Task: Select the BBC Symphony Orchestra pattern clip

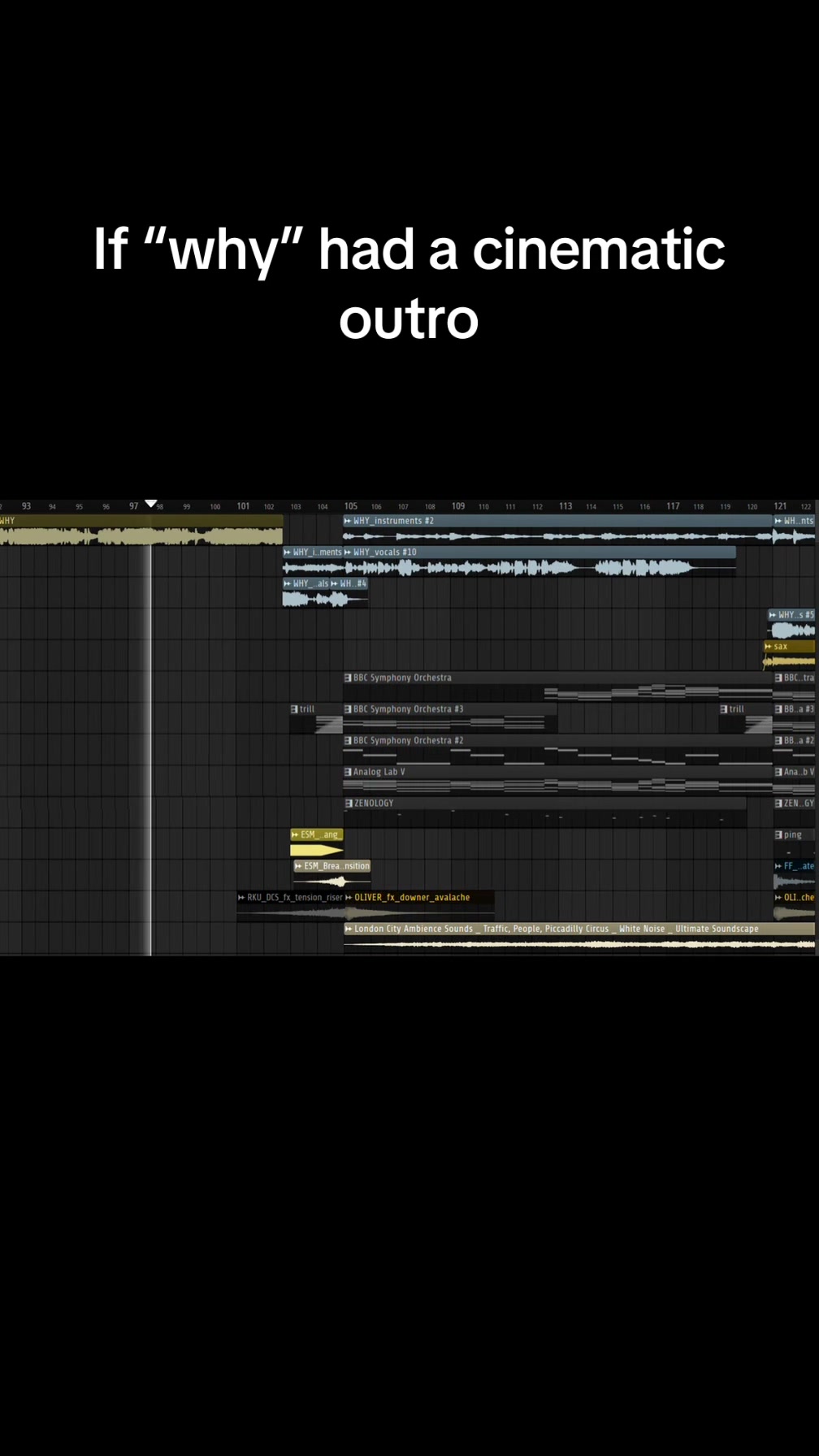Action: coord(557,687)
